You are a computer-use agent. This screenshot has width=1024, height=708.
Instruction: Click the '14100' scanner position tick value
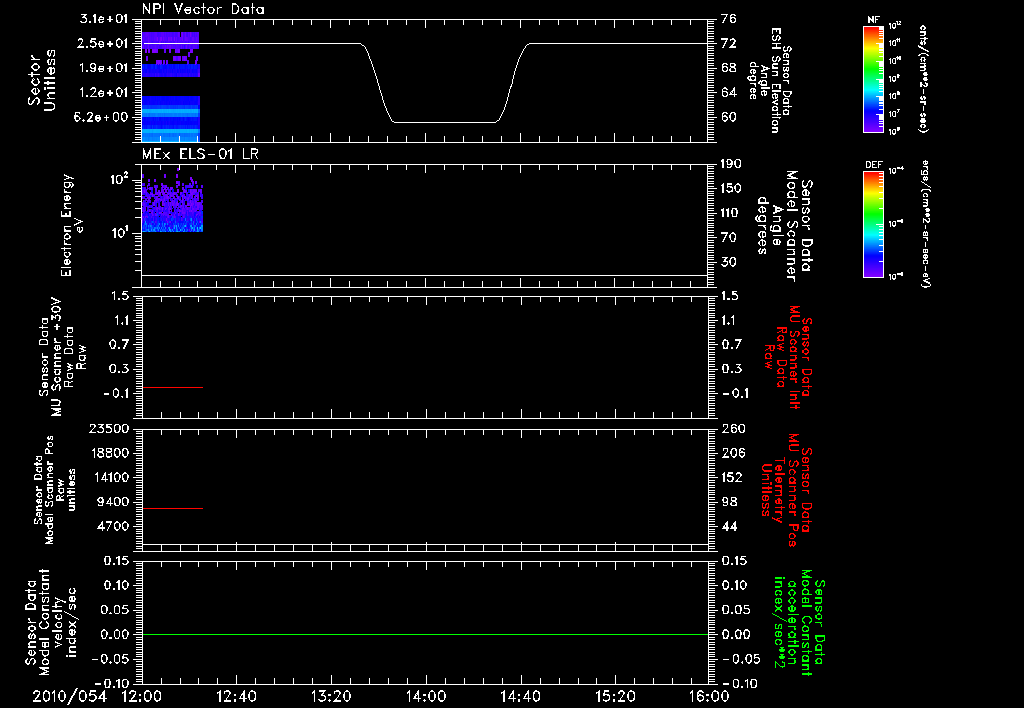108,477
